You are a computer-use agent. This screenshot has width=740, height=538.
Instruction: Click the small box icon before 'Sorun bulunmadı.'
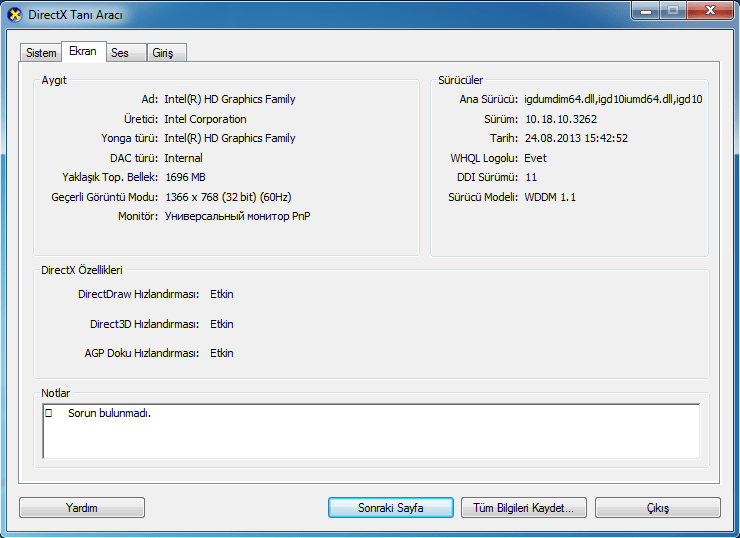[49, 413]
